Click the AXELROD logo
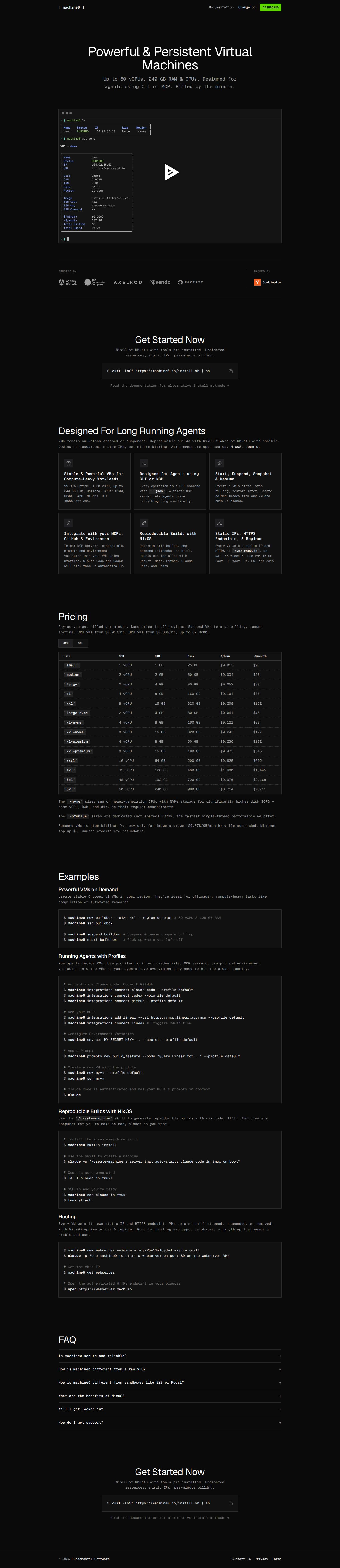The image size is (340, 1568). (128, 283)
